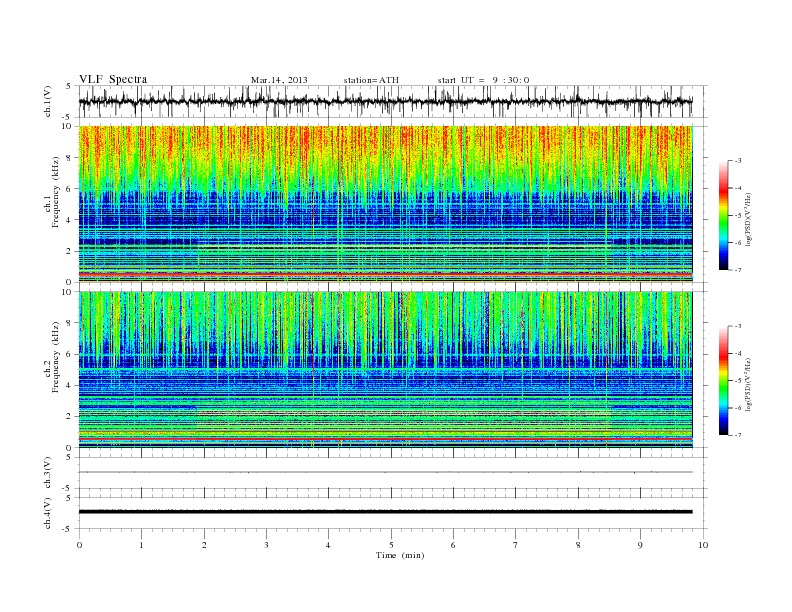Viewport: 792px width, 612px height.
Task: Click the ch.1 'Frequency (kHz)' axis label
Action: [56, 192]
